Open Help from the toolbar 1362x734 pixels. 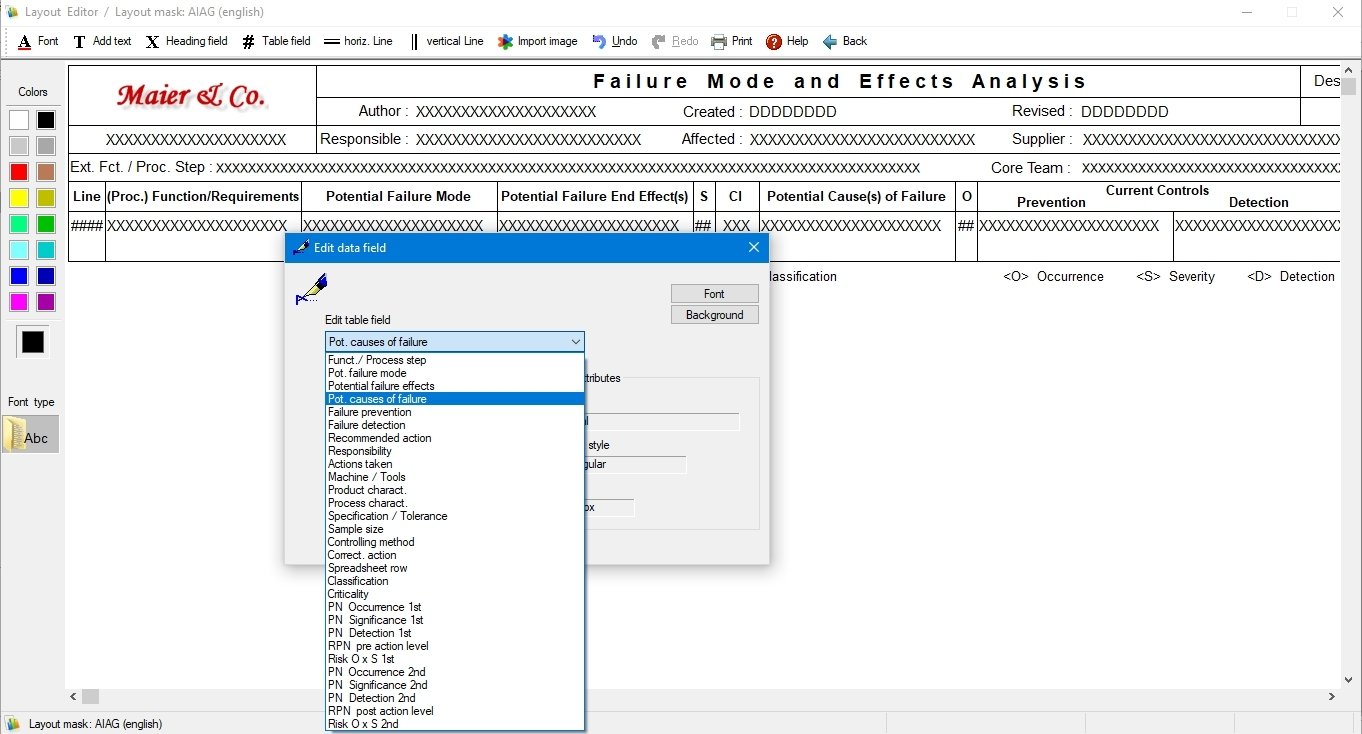click(787, 41)
